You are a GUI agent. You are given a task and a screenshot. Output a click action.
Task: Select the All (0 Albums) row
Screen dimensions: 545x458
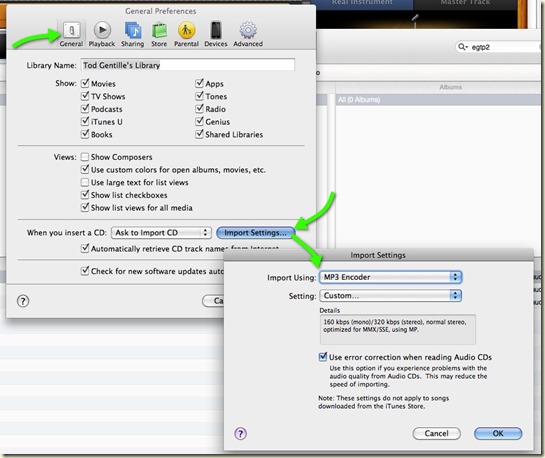439,100
